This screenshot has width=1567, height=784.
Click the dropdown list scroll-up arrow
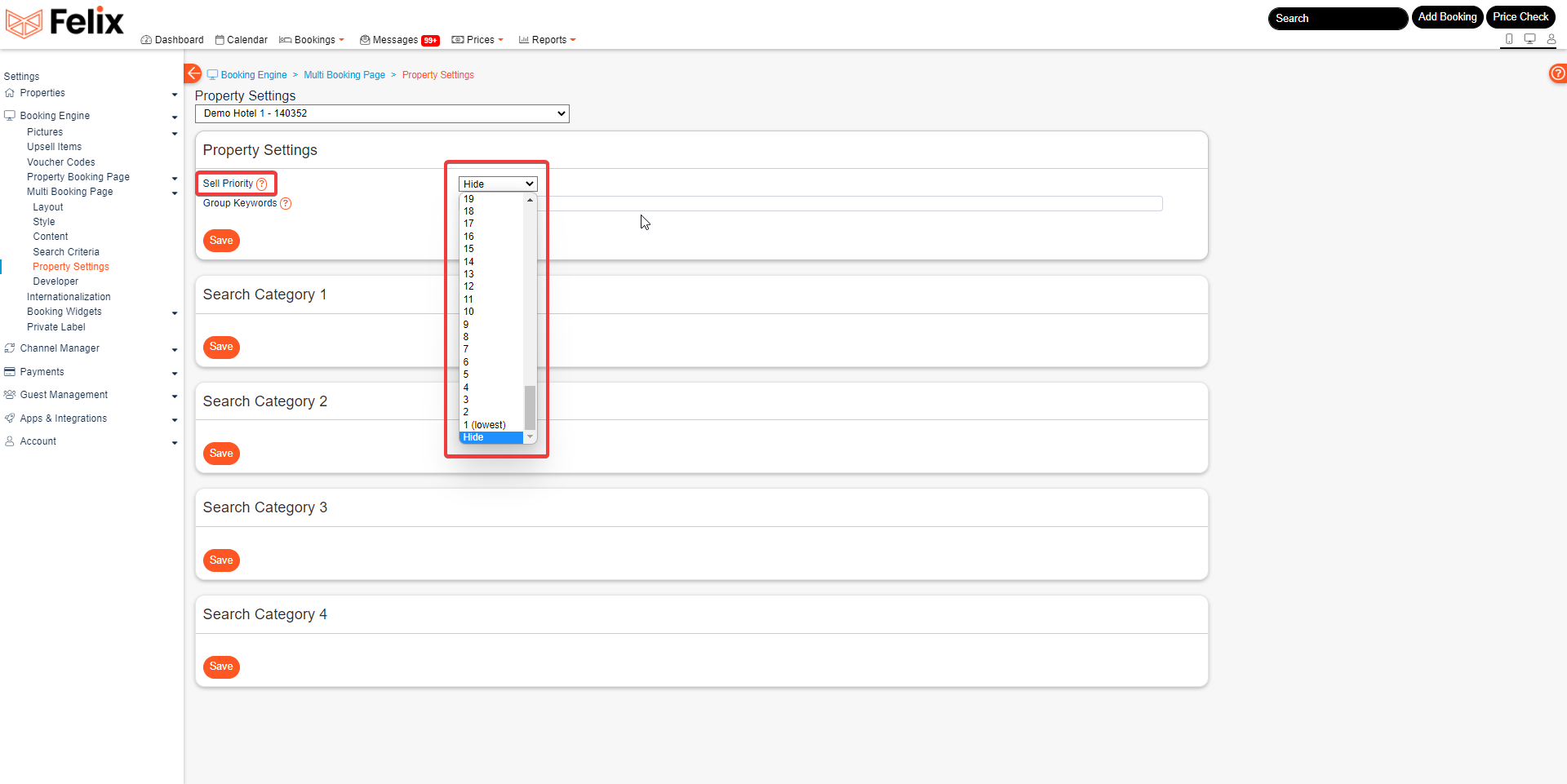[x=530, y=200]
